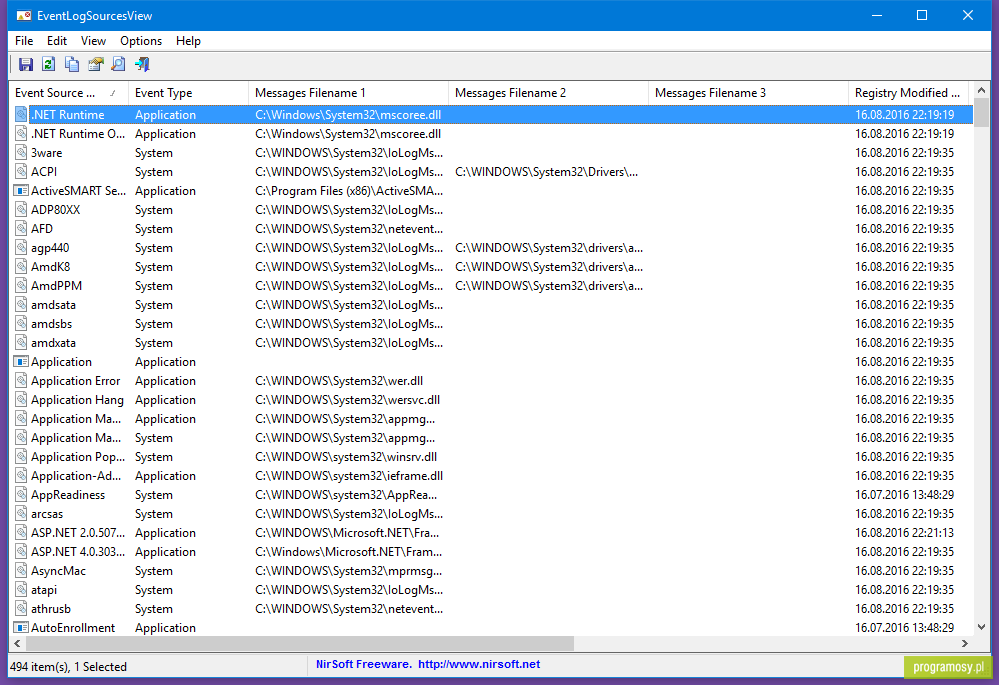Click the vertical scrollbar up arrow
999x685 pixels.
click(x=981, y=91)
